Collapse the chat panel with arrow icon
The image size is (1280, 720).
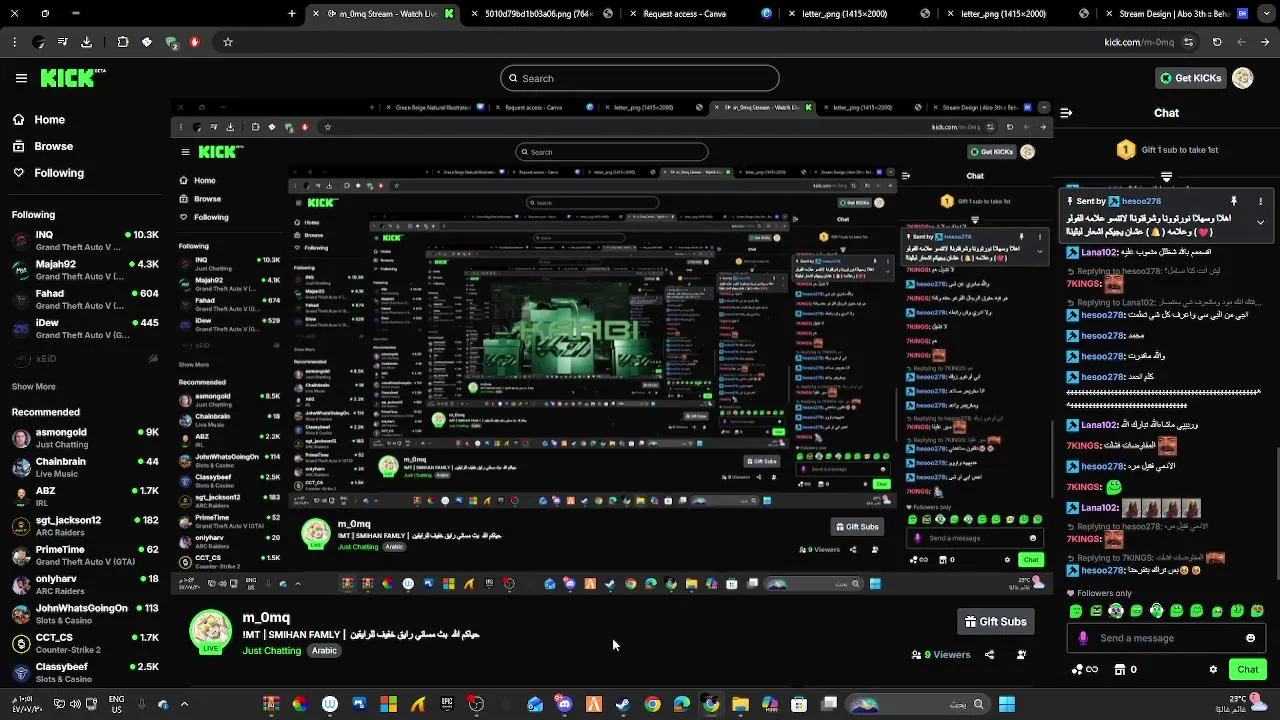coord(1066,113)
